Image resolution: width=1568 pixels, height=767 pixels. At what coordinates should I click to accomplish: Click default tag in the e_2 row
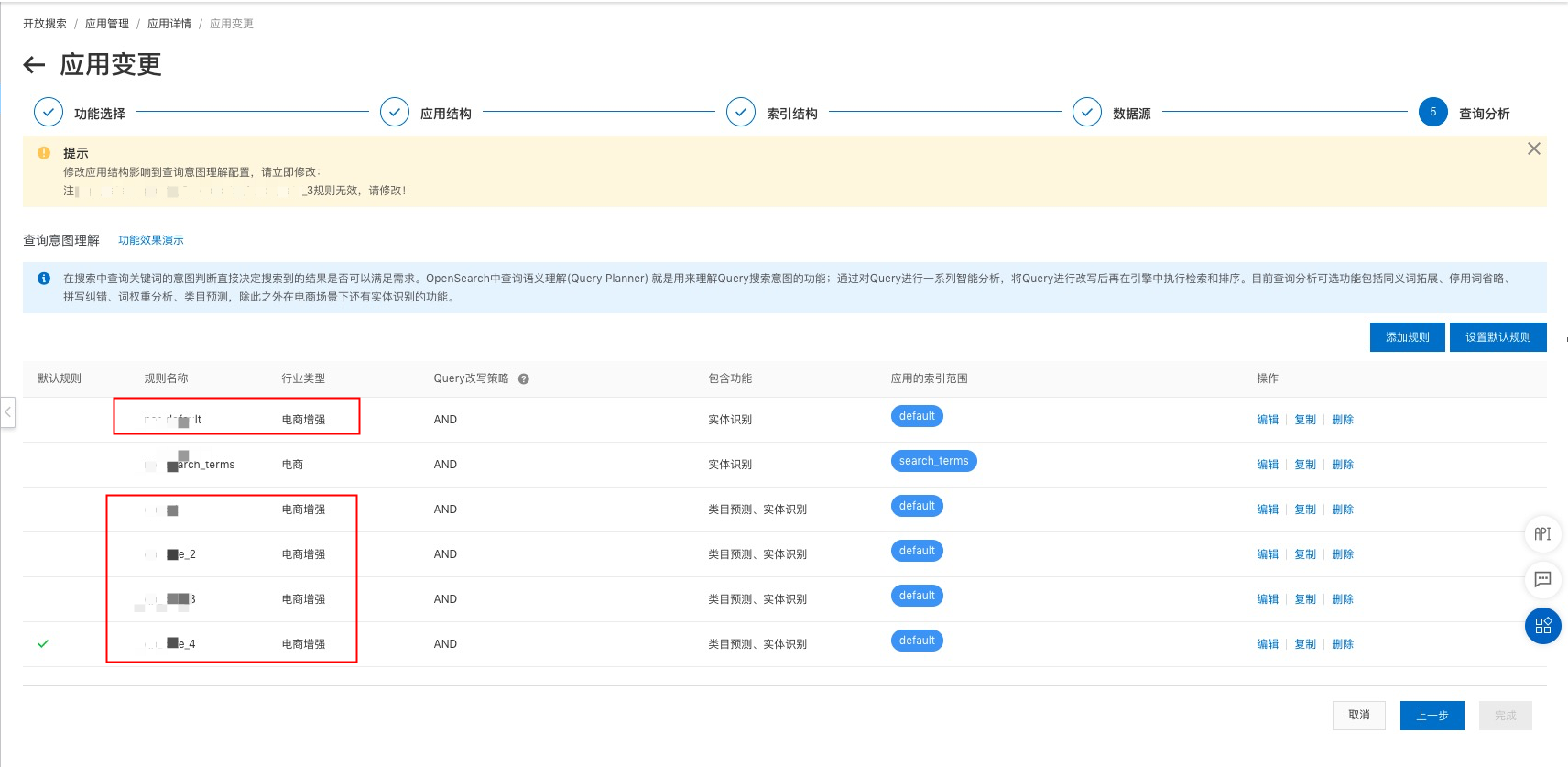tap(917, 551)
